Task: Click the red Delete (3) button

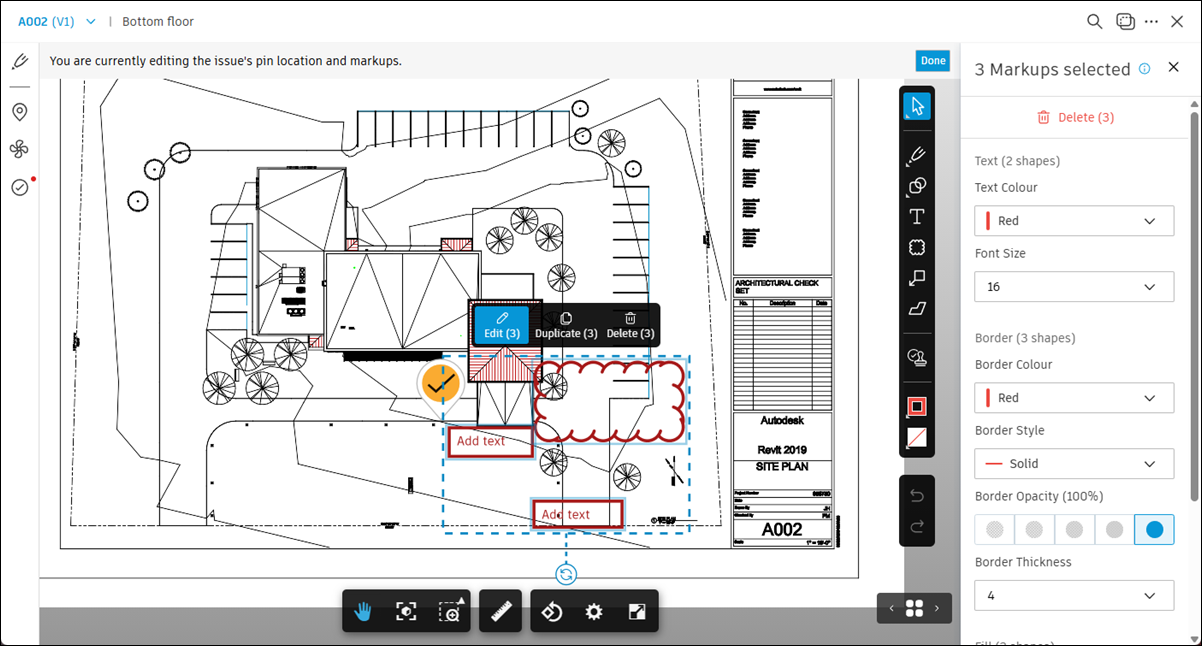Action: pos(1075,117)
